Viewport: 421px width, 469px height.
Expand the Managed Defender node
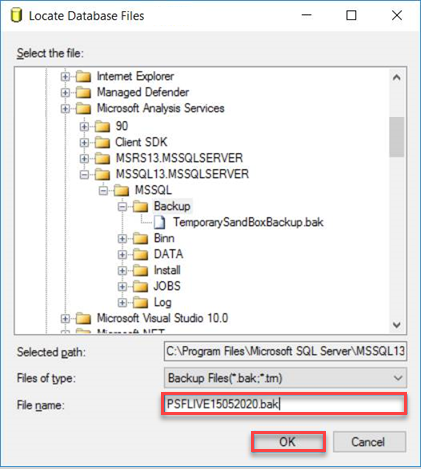65,92
